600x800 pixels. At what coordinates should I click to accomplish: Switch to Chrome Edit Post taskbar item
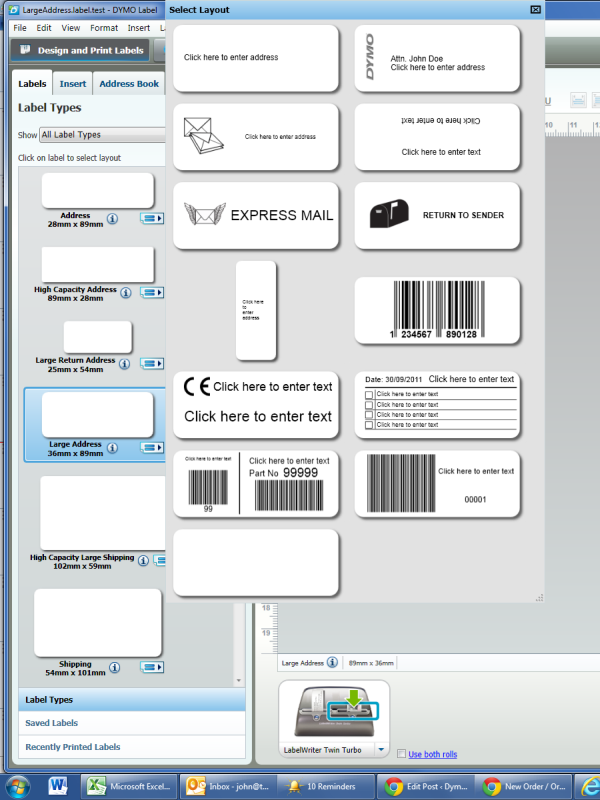[x=426, y=786]
